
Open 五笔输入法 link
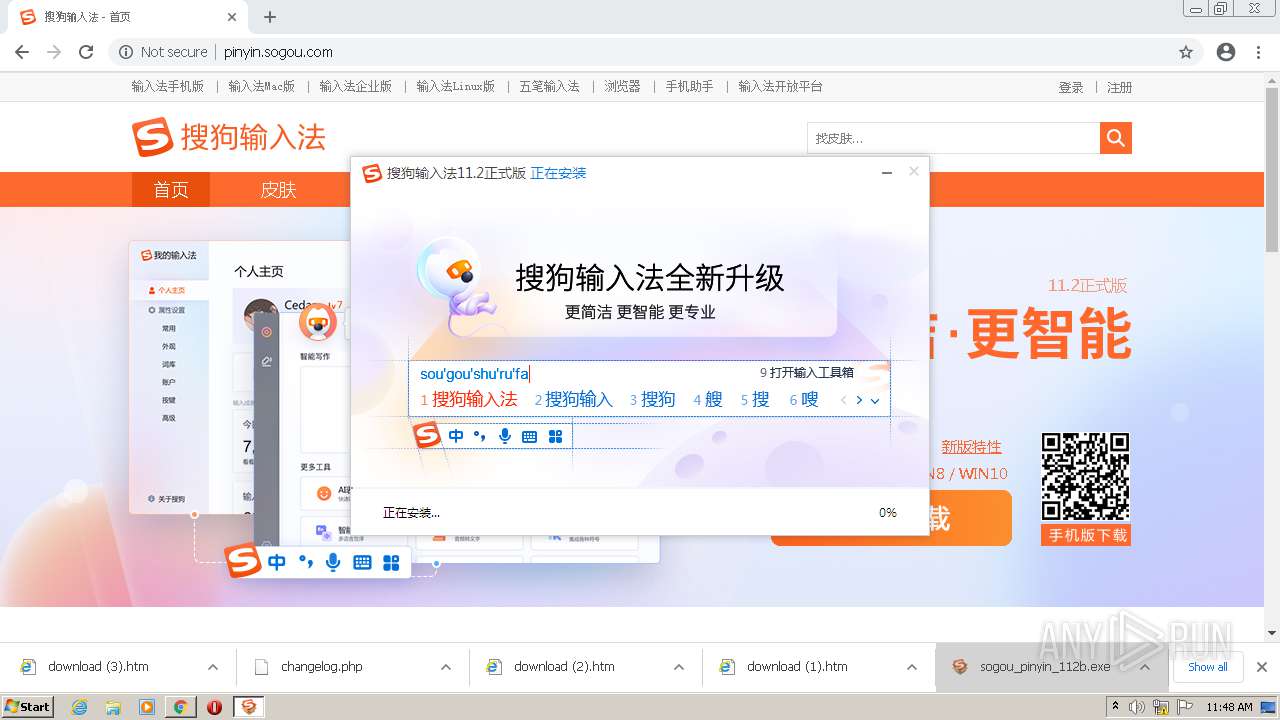click(x=549, y=87)
